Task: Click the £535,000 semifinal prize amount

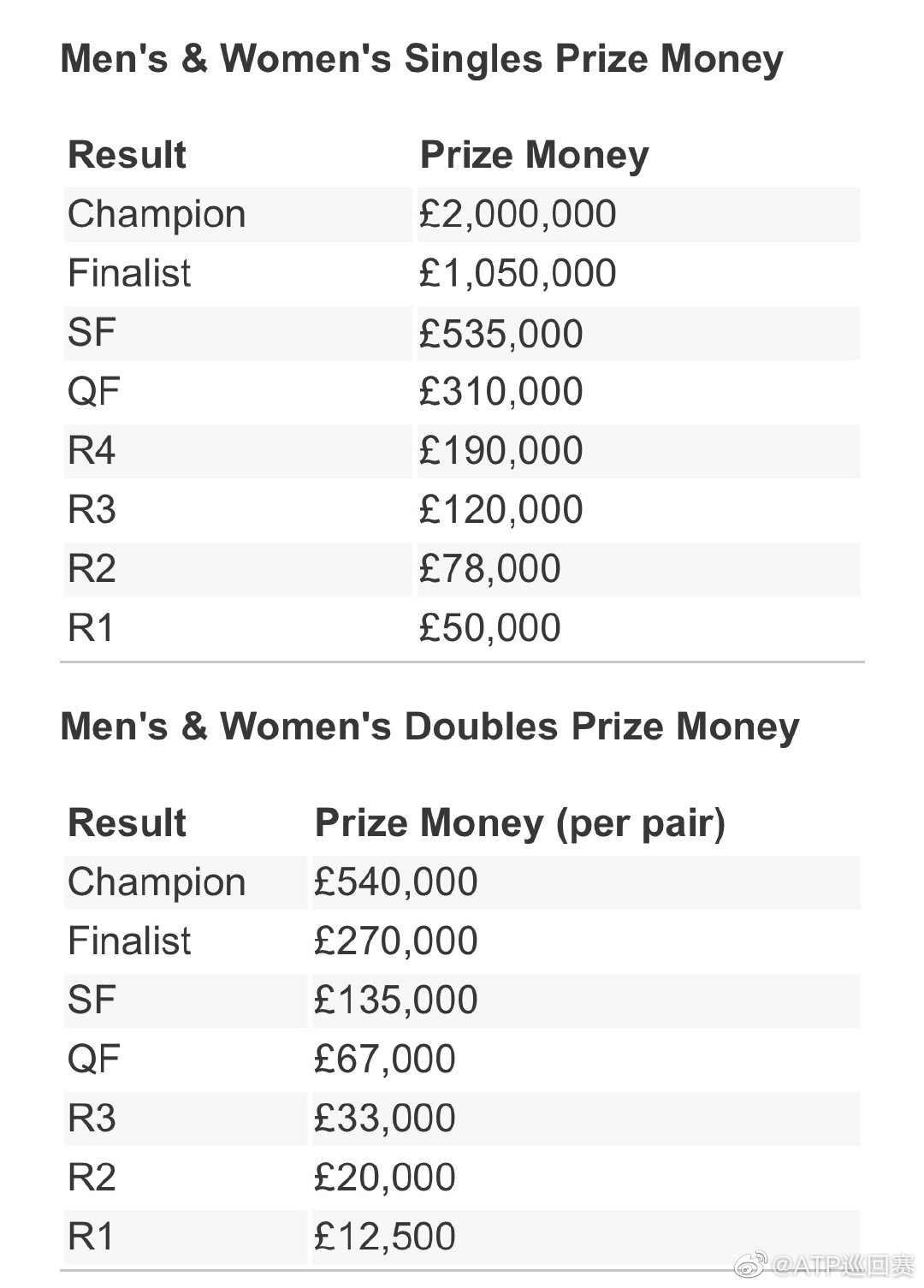Action: [x=500, y=333]
